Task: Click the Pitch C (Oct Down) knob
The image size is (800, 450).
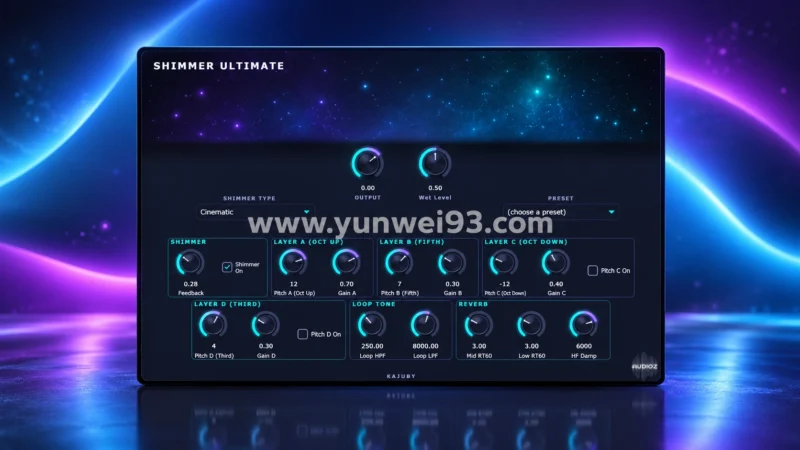Action: (504, 263)
